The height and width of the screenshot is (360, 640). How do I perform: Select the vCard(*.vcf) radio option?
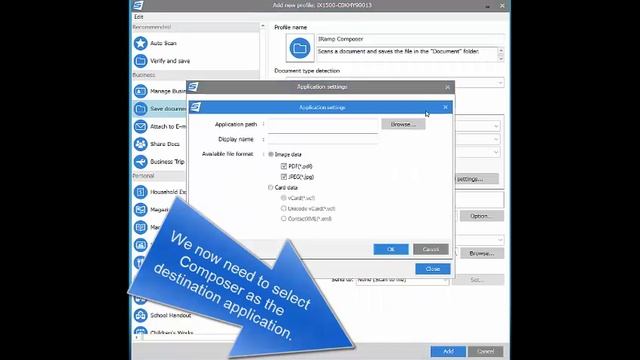point(283,198)
